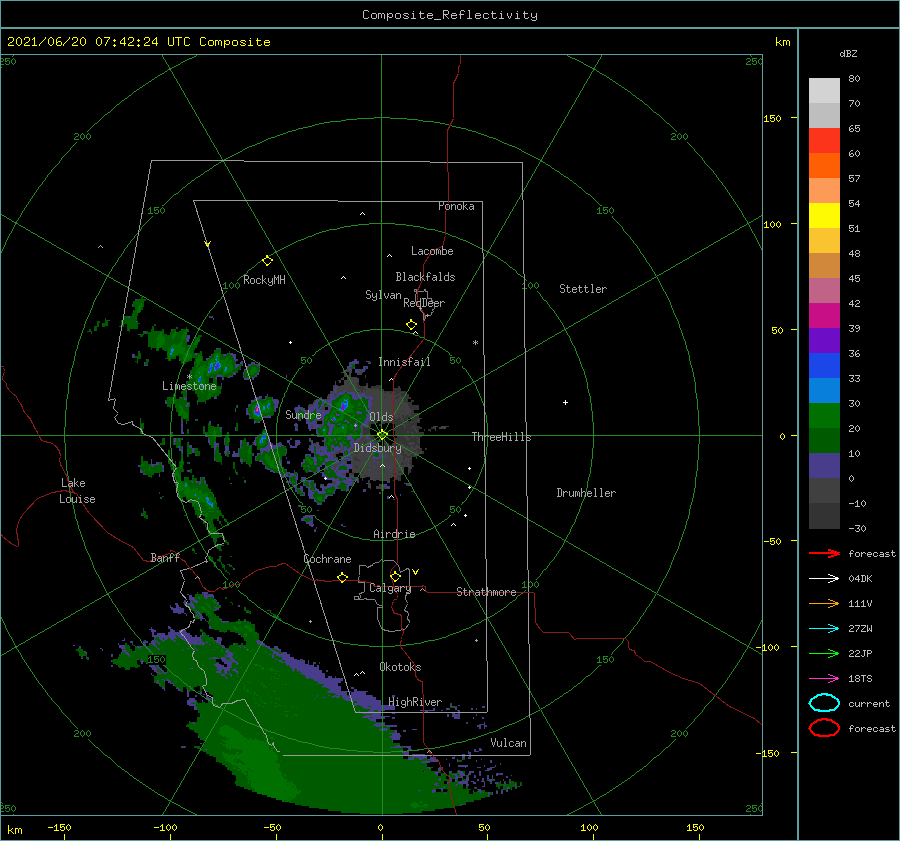This screenshot has width=900, height=841.
Task: Click the RedDeer city label
Action: (424, 303)
